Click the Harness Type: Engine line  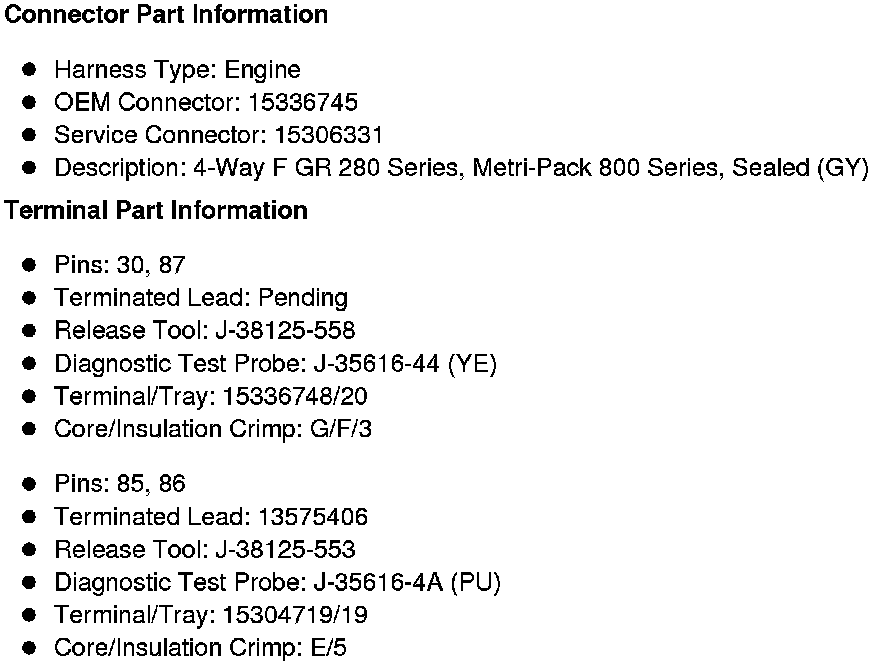pos(177,70)
